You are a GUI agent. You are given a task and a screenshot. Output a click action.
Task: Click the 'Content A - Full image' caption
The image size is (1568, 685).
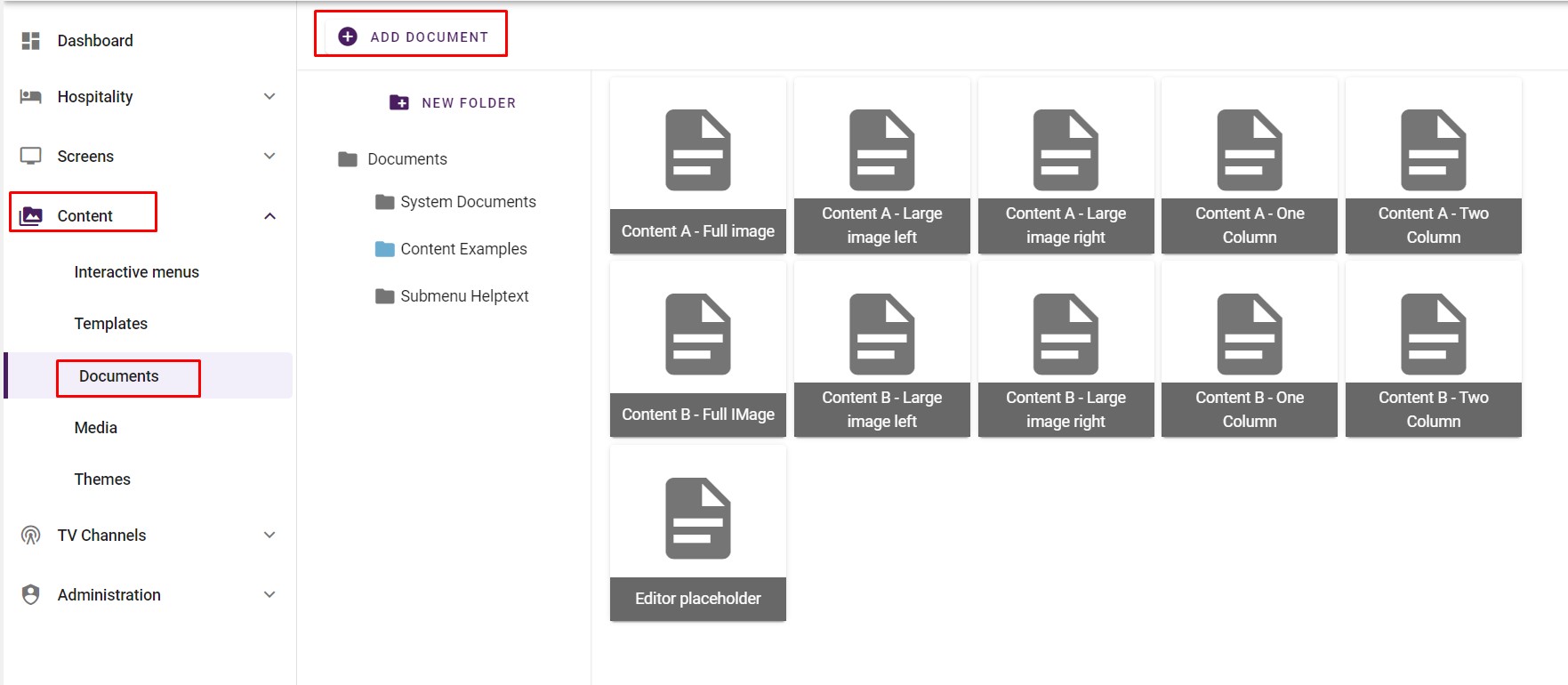pyautogui.click(x=698, y=231)
